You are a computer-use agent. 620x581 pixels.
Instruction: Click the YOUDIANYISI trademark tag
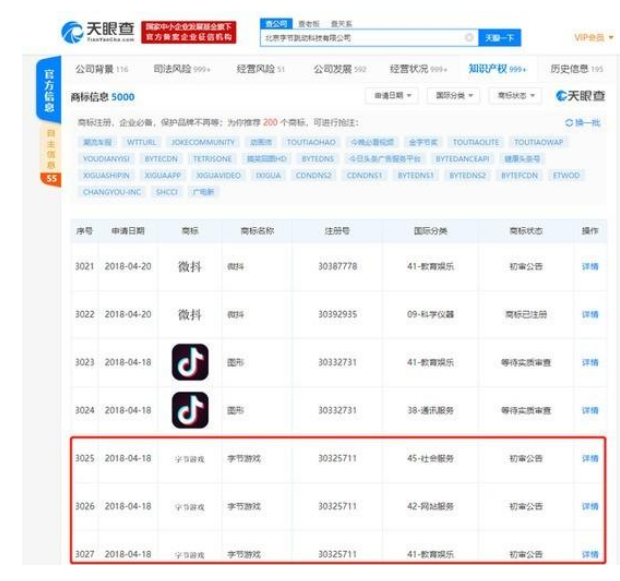pos(106,159)
